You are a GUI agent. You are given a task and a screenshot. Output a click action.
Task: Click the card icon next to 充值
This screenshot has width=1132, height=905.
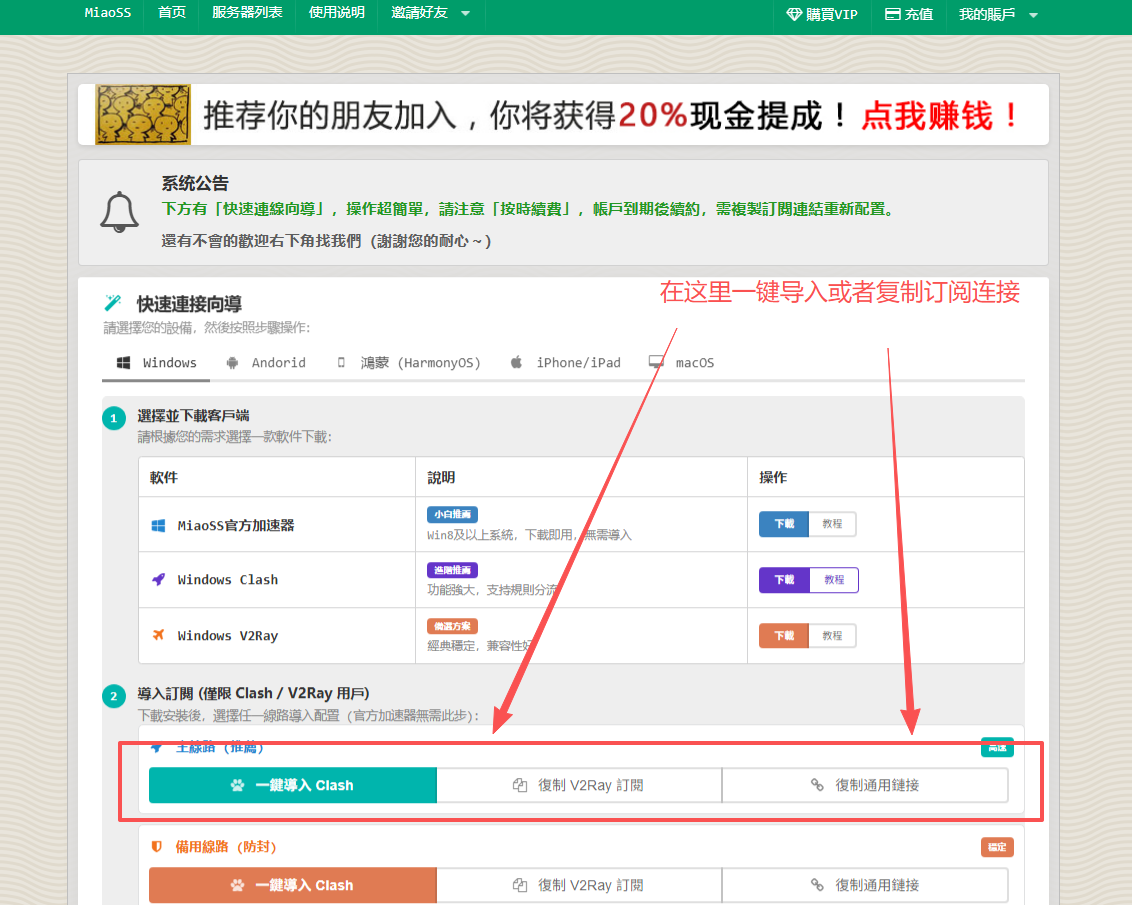[x=893, y=14]
